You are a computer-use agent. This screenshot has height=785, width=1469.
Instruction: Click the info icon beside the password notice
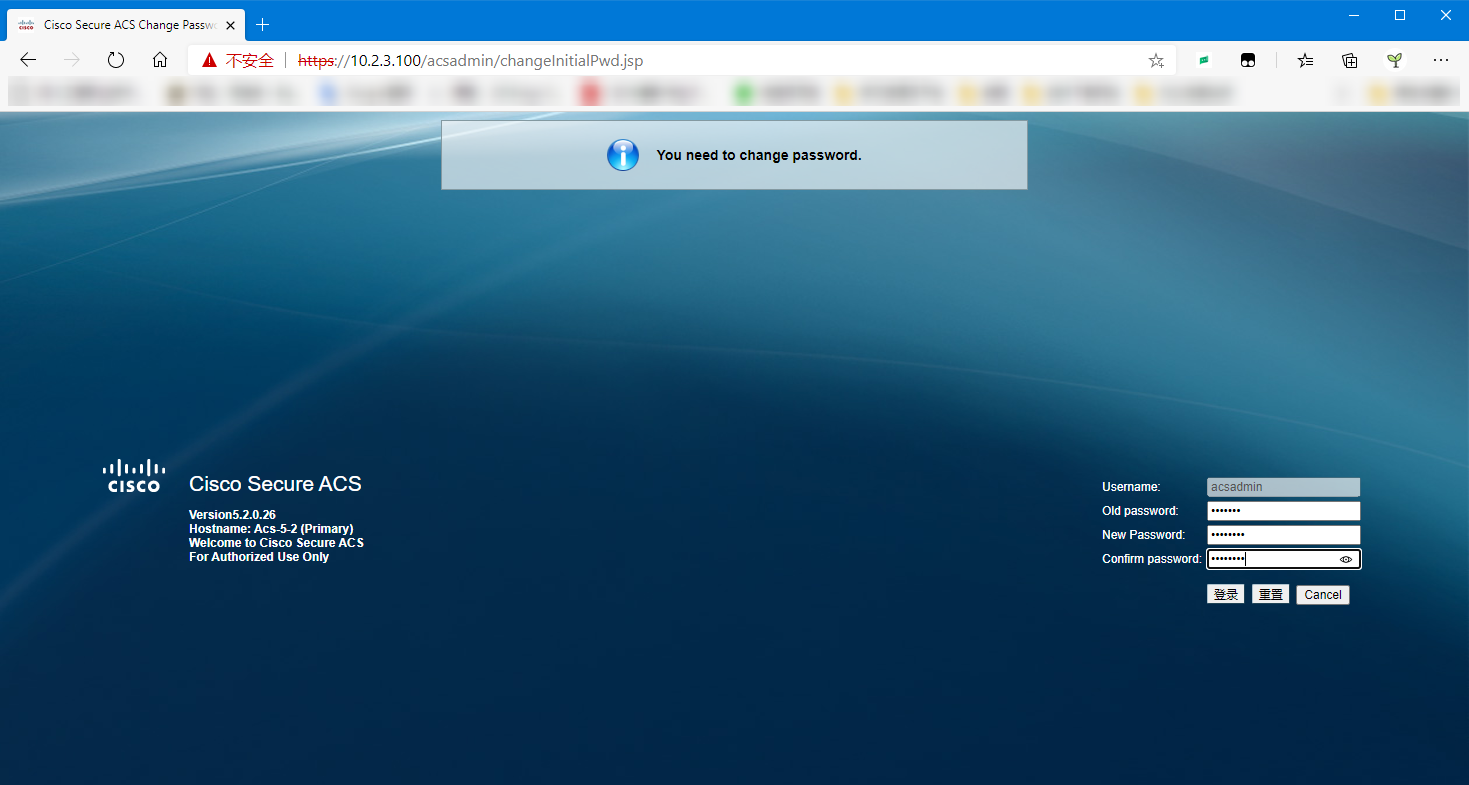pyautogui.click(x=622, y=155)
